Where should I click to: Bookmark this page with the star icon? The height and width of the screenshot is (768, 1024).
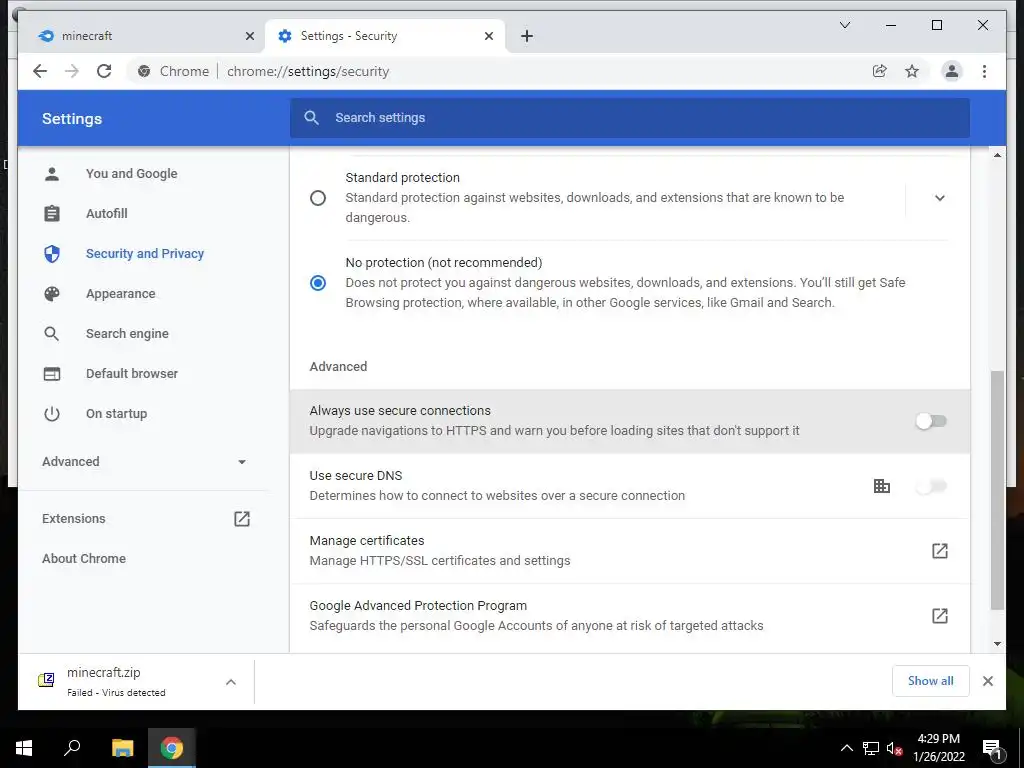click(x=912, y=71)
